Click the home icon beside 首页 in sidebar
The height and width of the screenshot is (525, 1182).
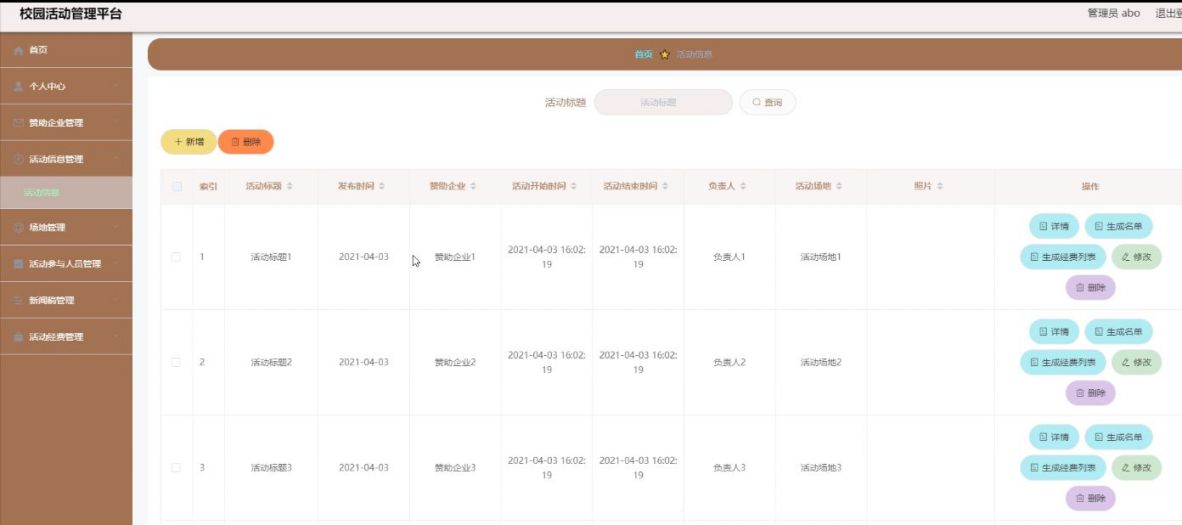click(x=19, y=50)
